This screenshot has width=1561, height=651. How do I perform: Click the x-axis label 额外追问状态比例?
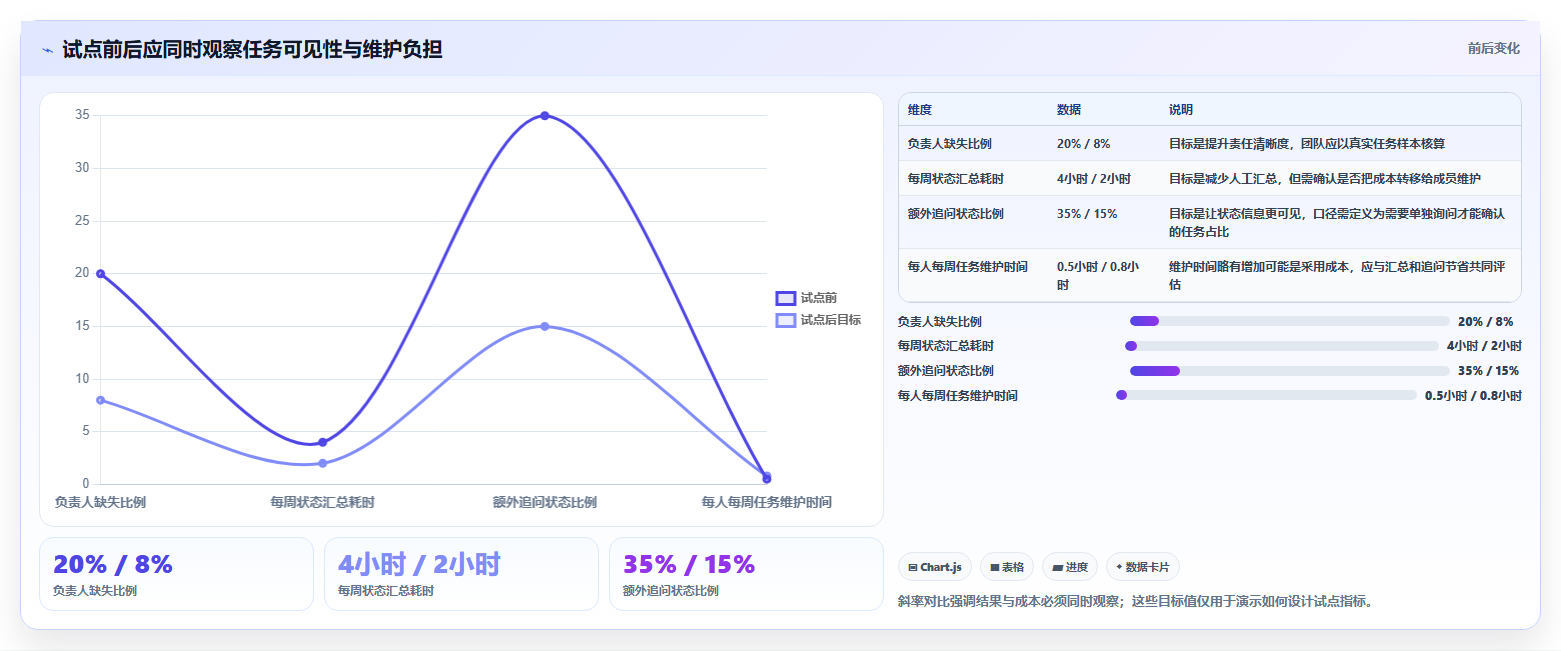coord(545,502)
